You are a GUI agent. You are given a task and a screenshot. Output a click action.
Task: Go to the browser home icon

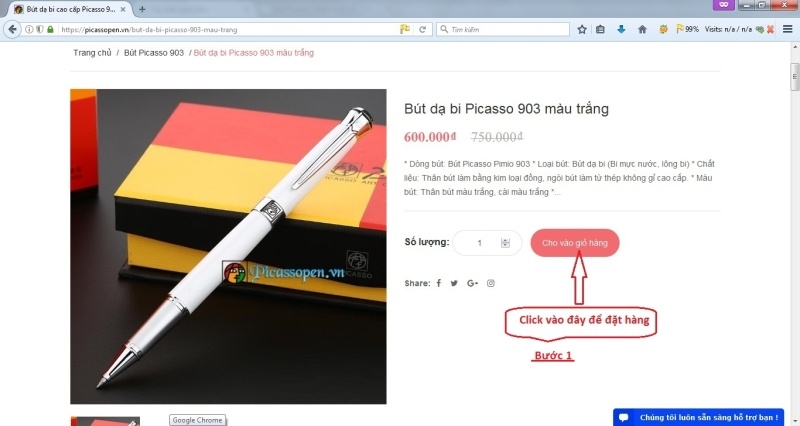(642, 30)
